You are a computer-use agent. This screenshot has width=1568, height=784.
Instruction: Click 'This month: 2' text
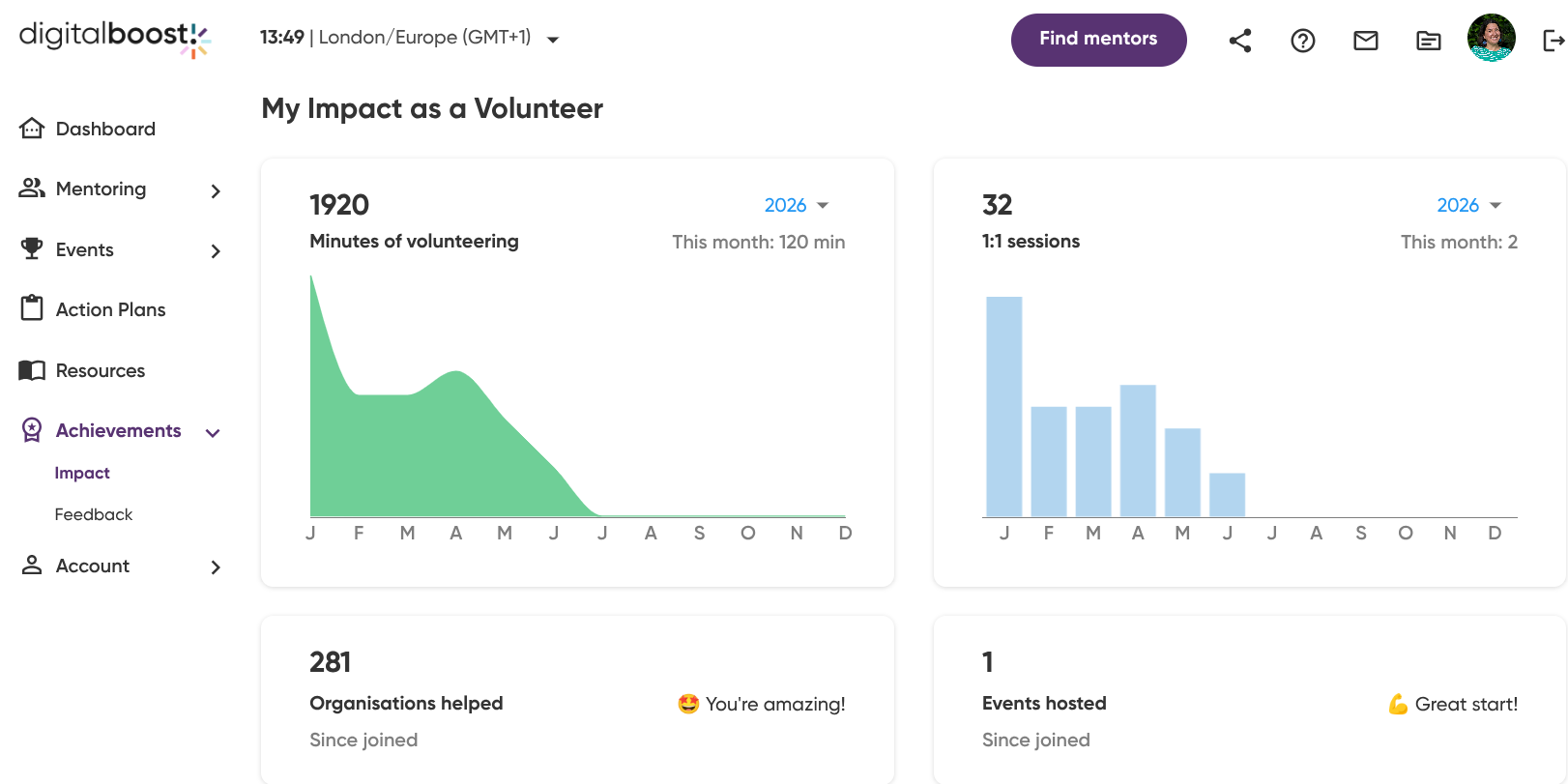pos(1459,242)
